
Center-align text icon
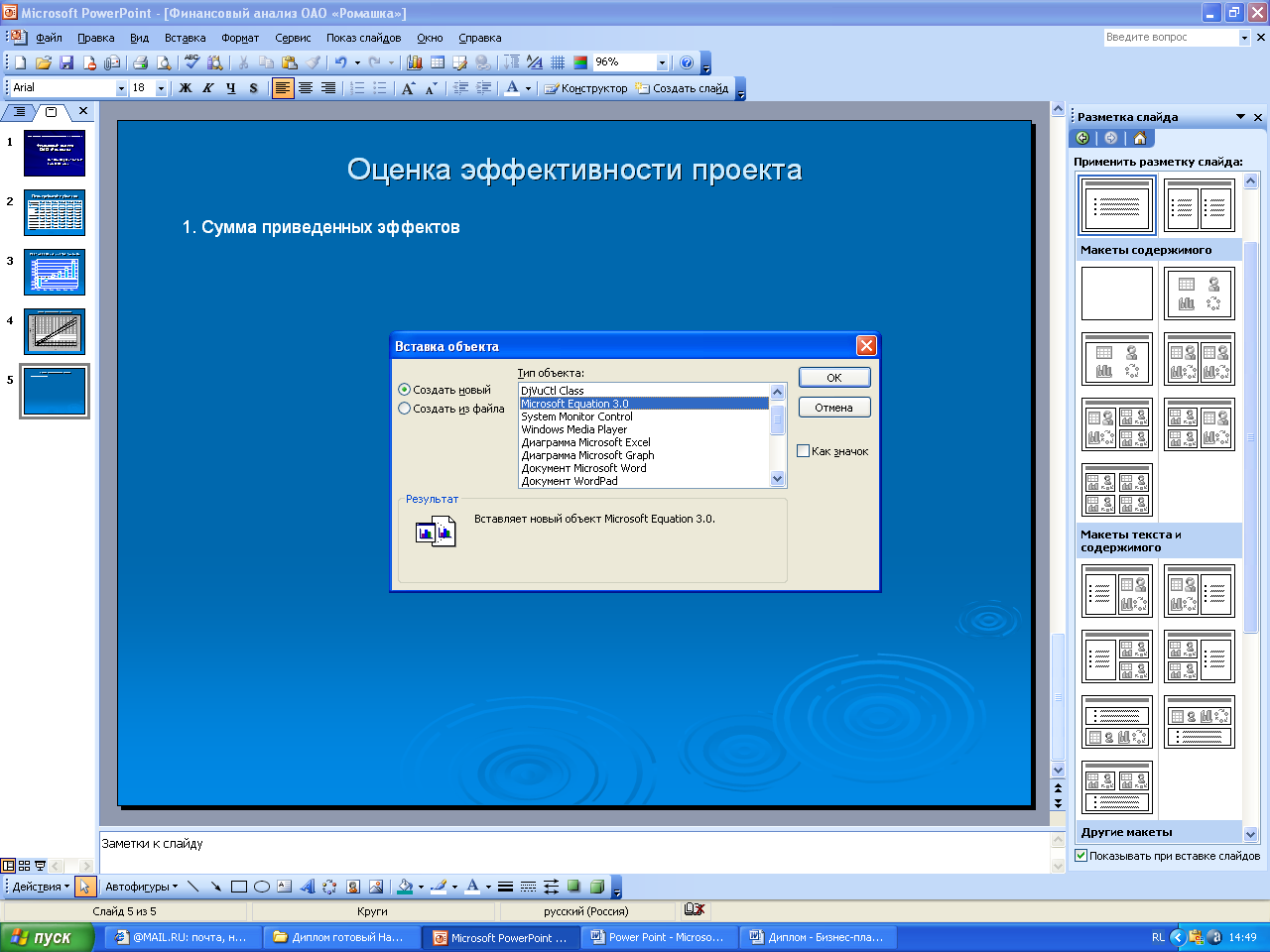coord(306,88)
